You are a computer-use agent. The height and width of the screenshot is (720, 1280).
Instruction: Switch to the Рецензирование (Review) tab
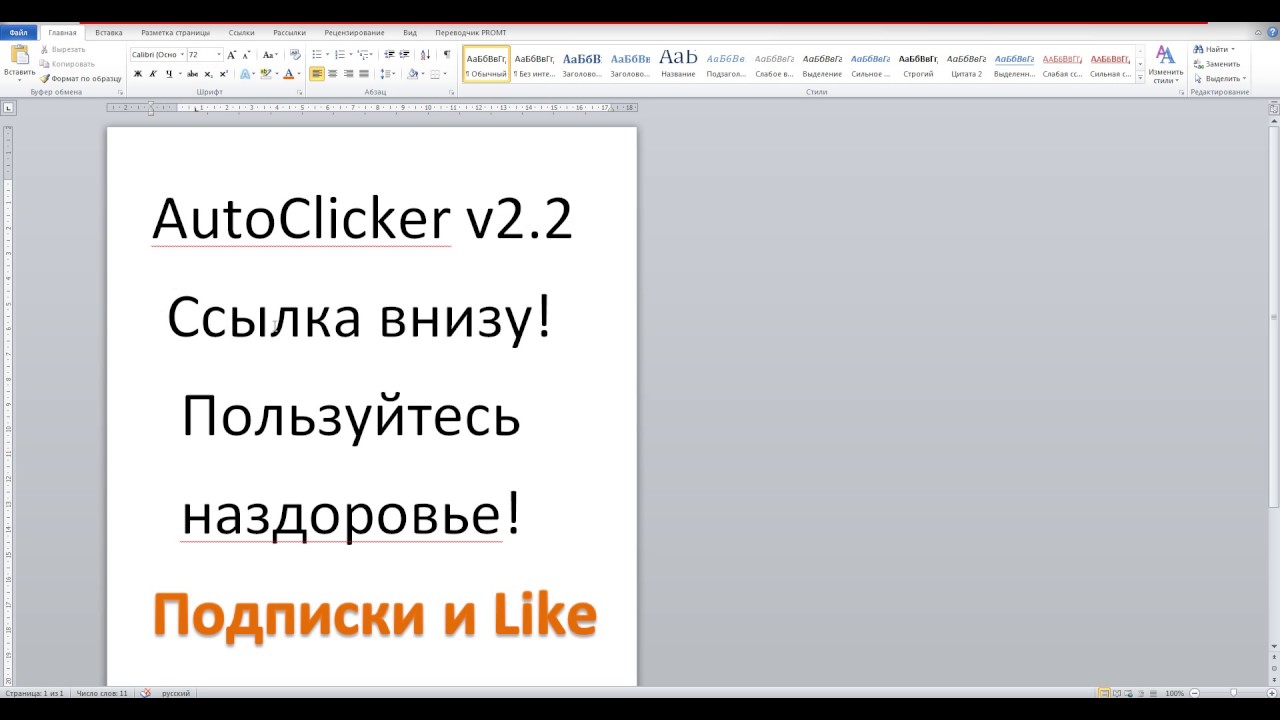[x=354, y=33]
